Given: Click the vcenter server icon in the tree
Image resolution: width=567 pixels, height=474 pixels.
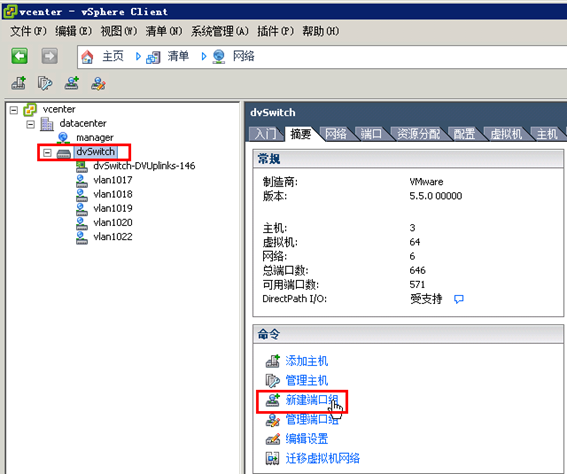Looking at the screenshot, I should [x=30, y=110].
